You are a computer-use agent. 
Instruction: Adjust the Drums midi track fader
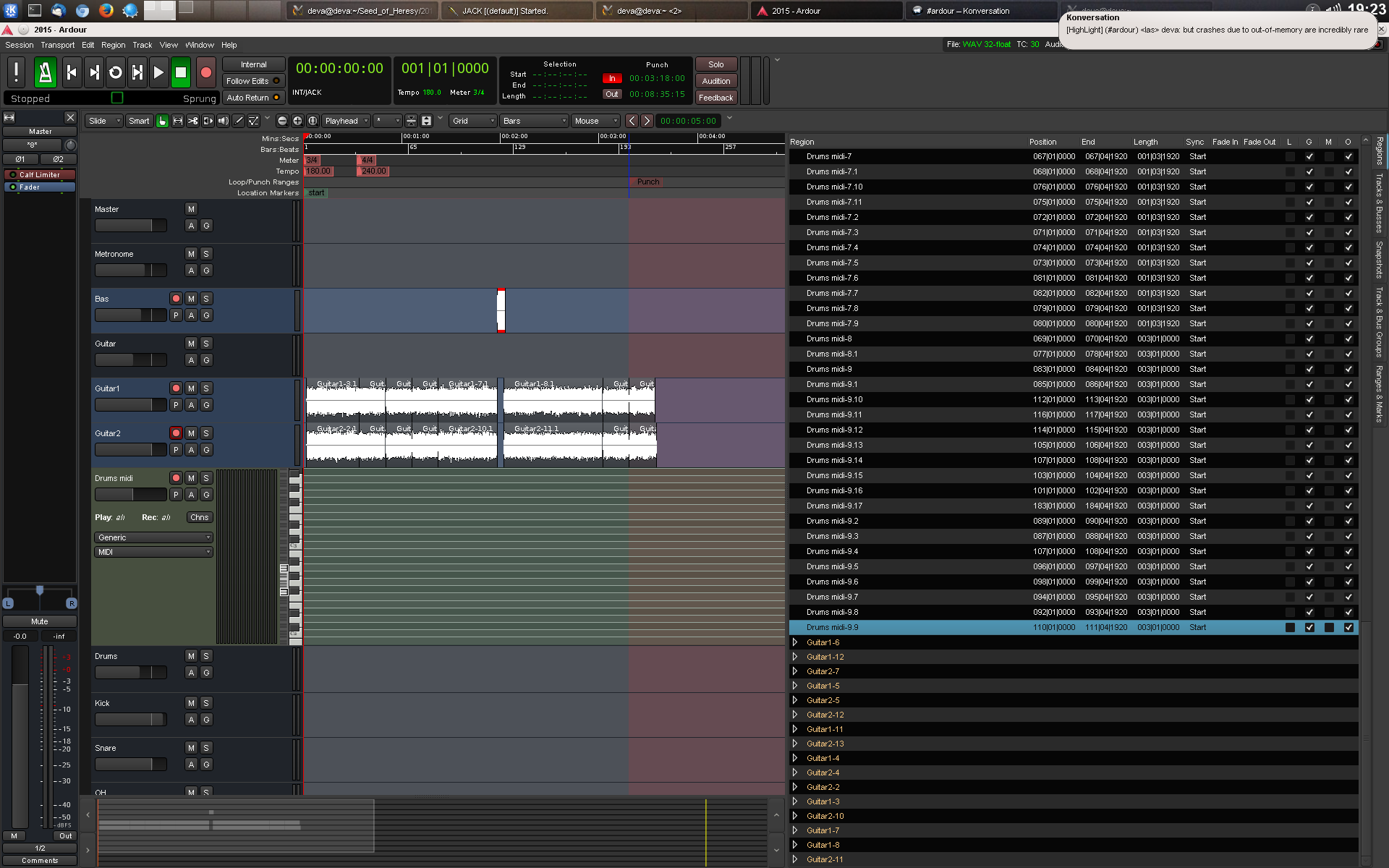coord(131,495)
